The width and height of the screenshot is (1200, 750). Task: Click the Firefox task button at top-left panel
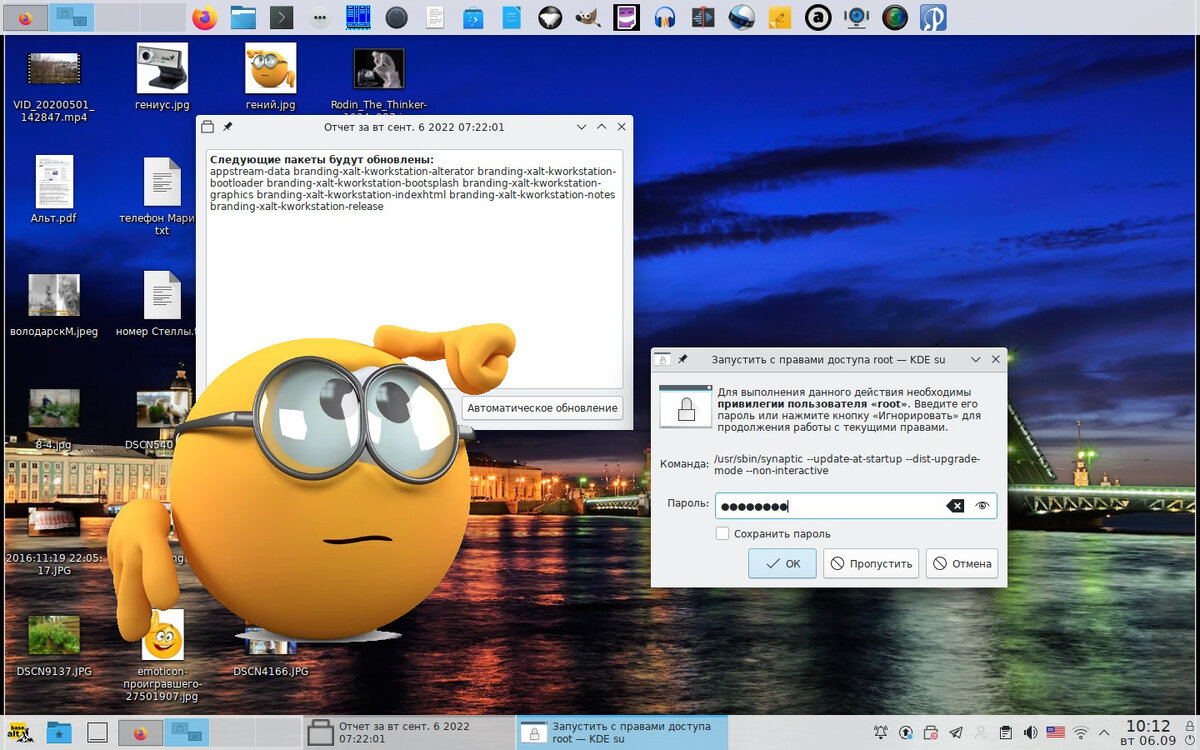25,17
